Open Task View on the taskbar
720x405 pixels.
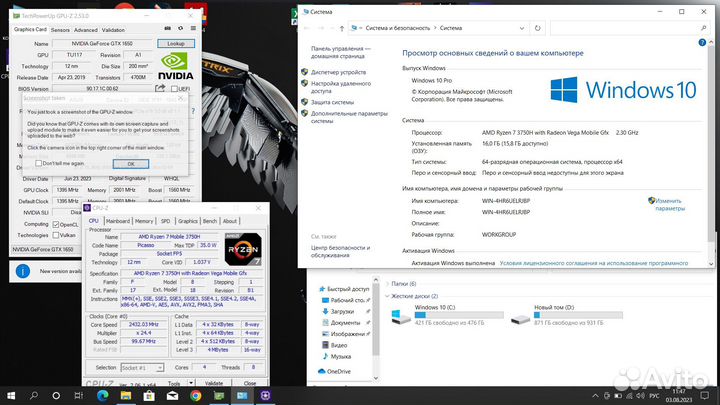click(x=79, y=395)
